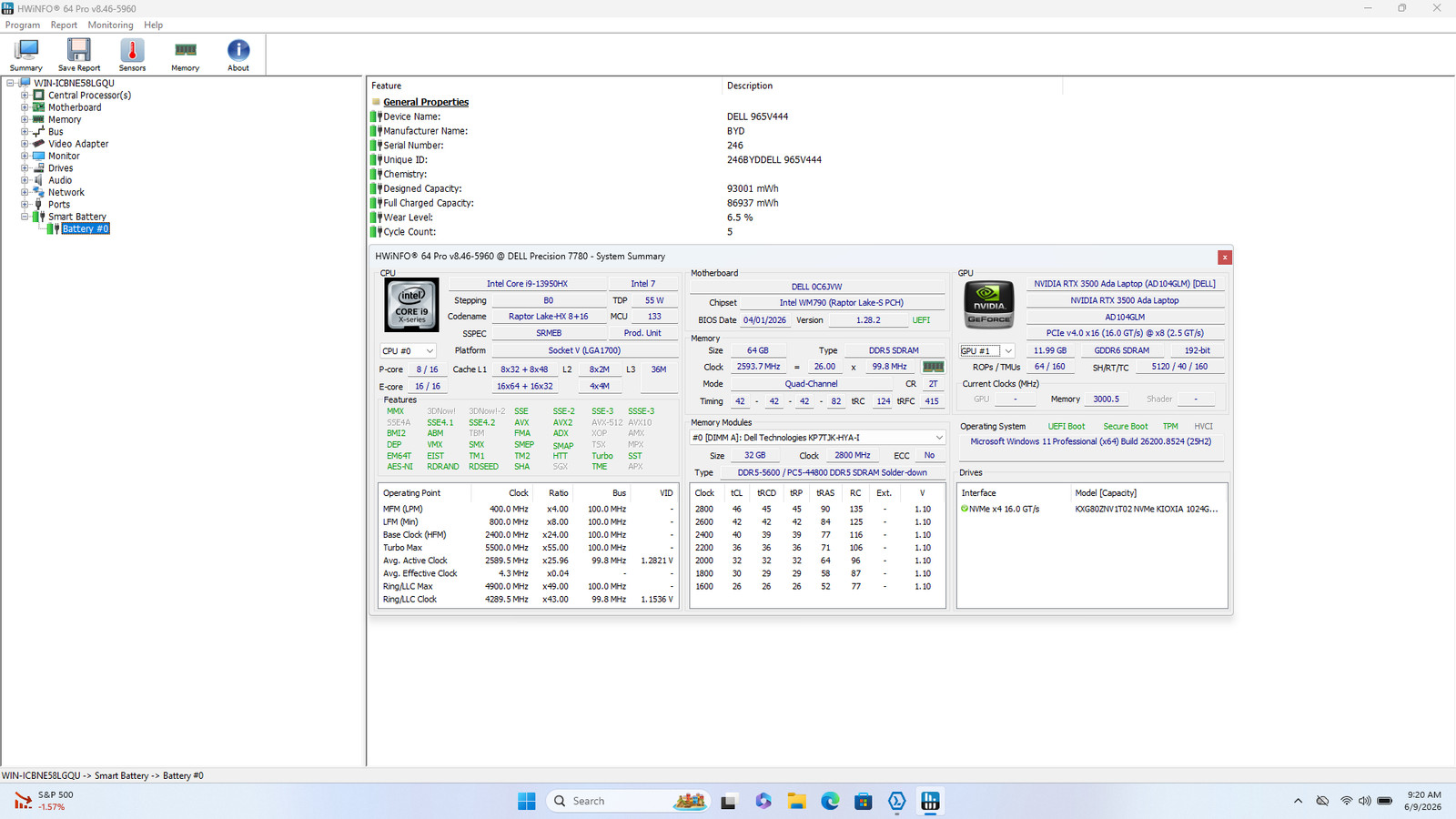The width and height of the screenshot is (1456, 819).
Task: Select the WIN-ICBNE58LGQU root node
Action: click(74, 83)
